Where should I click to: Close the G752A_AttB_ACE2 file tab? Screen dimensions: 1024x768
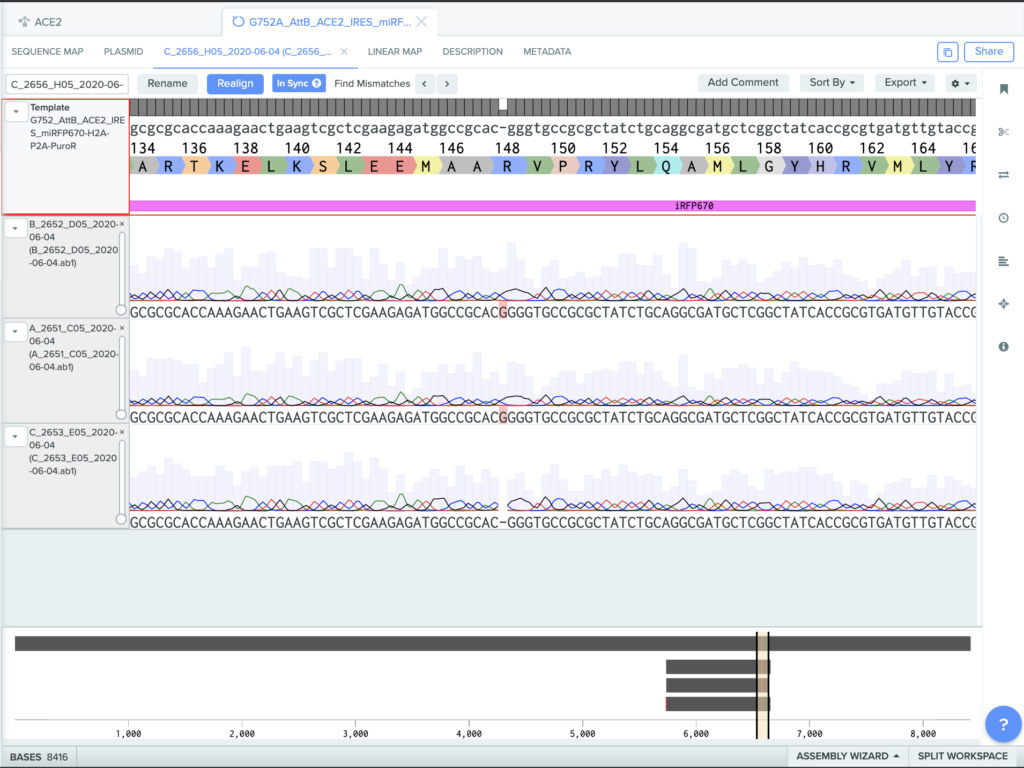[422, 22]
